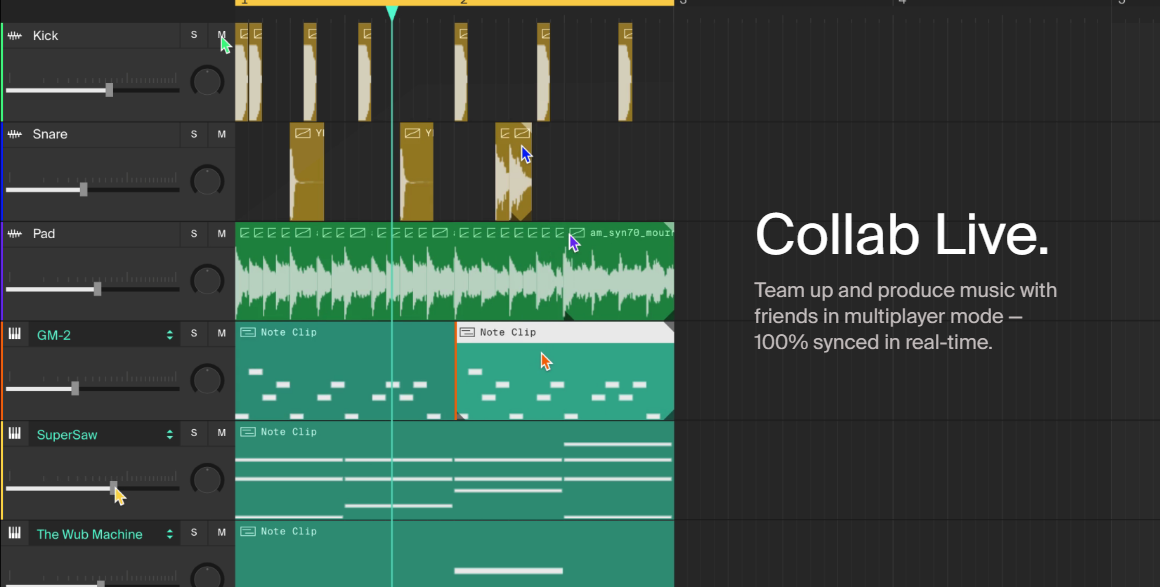Click the GM-2 track volume slider handle
This screenshot has width=1160, height=587.
[75, 389]
